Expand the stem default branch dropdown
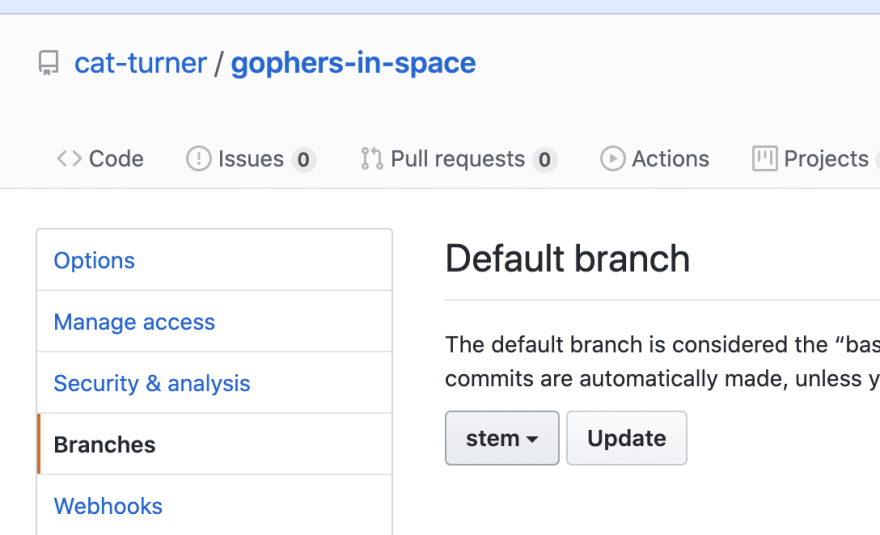This screenshot has height=535, width=880. pos(502,438)
